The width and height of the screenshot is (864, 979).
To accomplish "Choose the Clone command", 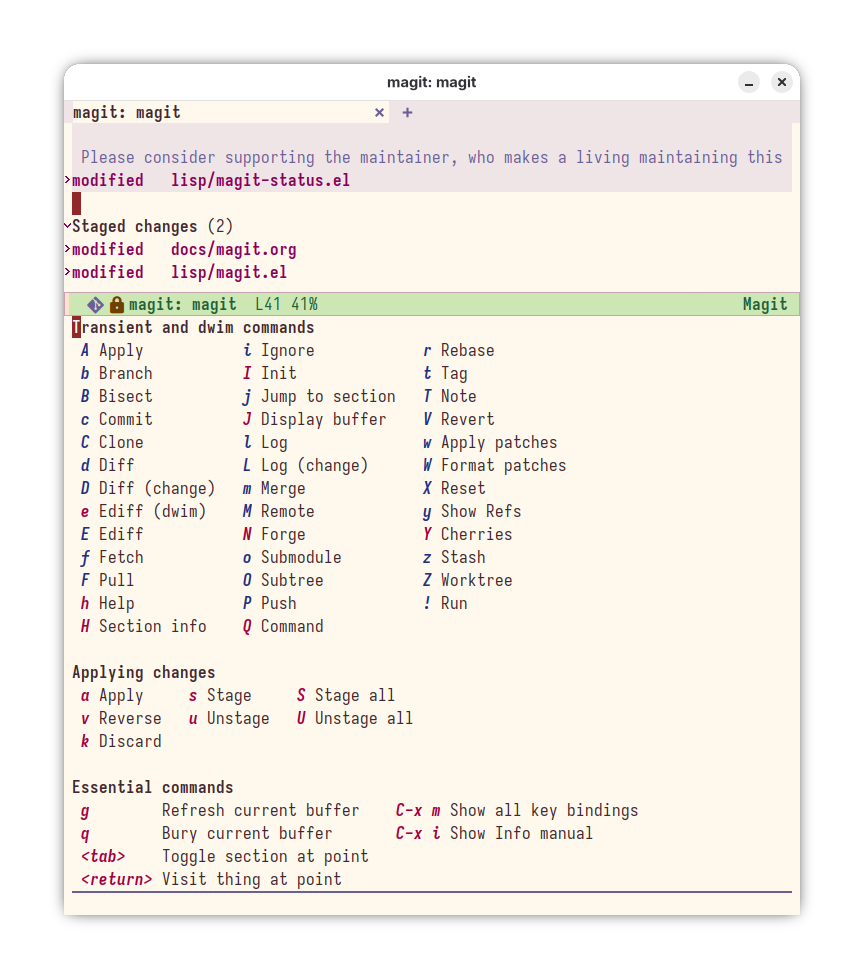I will (112, 443).
